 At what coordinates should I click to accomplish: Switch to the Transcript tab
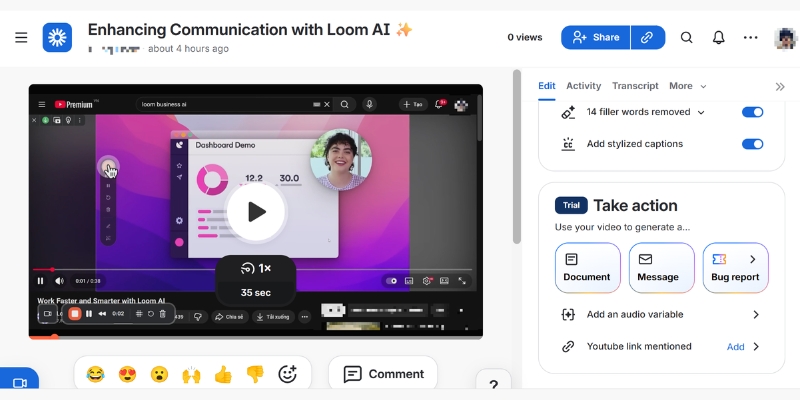[635, 86]
